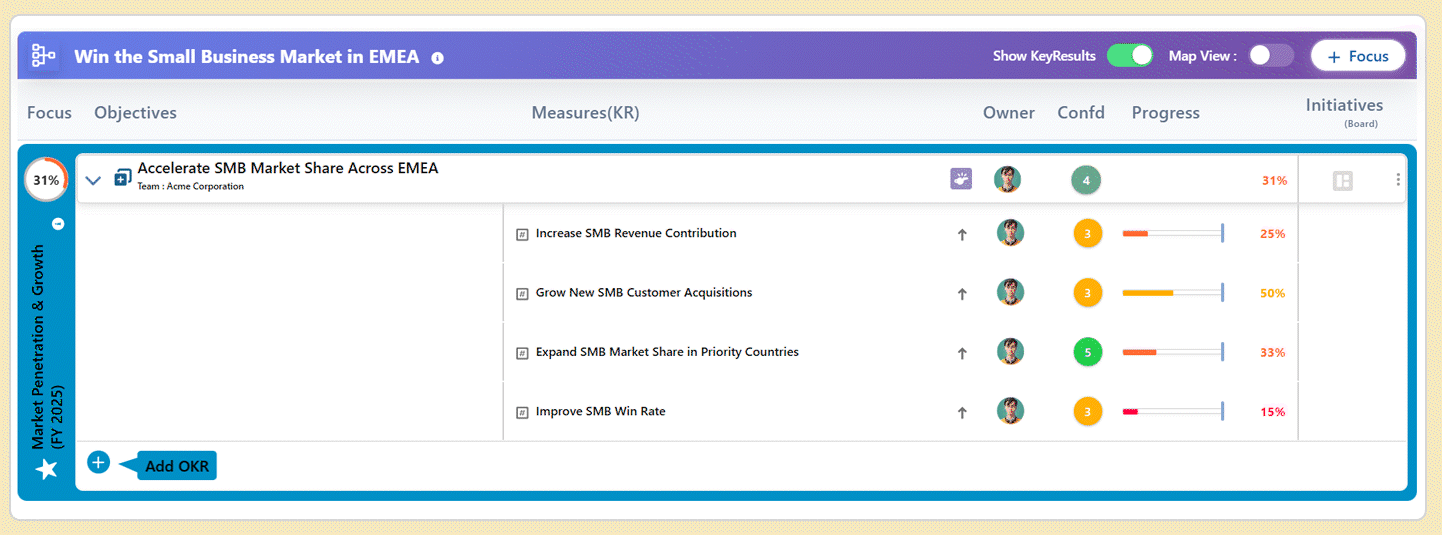Open three-dot menu for the objective row

click(1397, 180)
